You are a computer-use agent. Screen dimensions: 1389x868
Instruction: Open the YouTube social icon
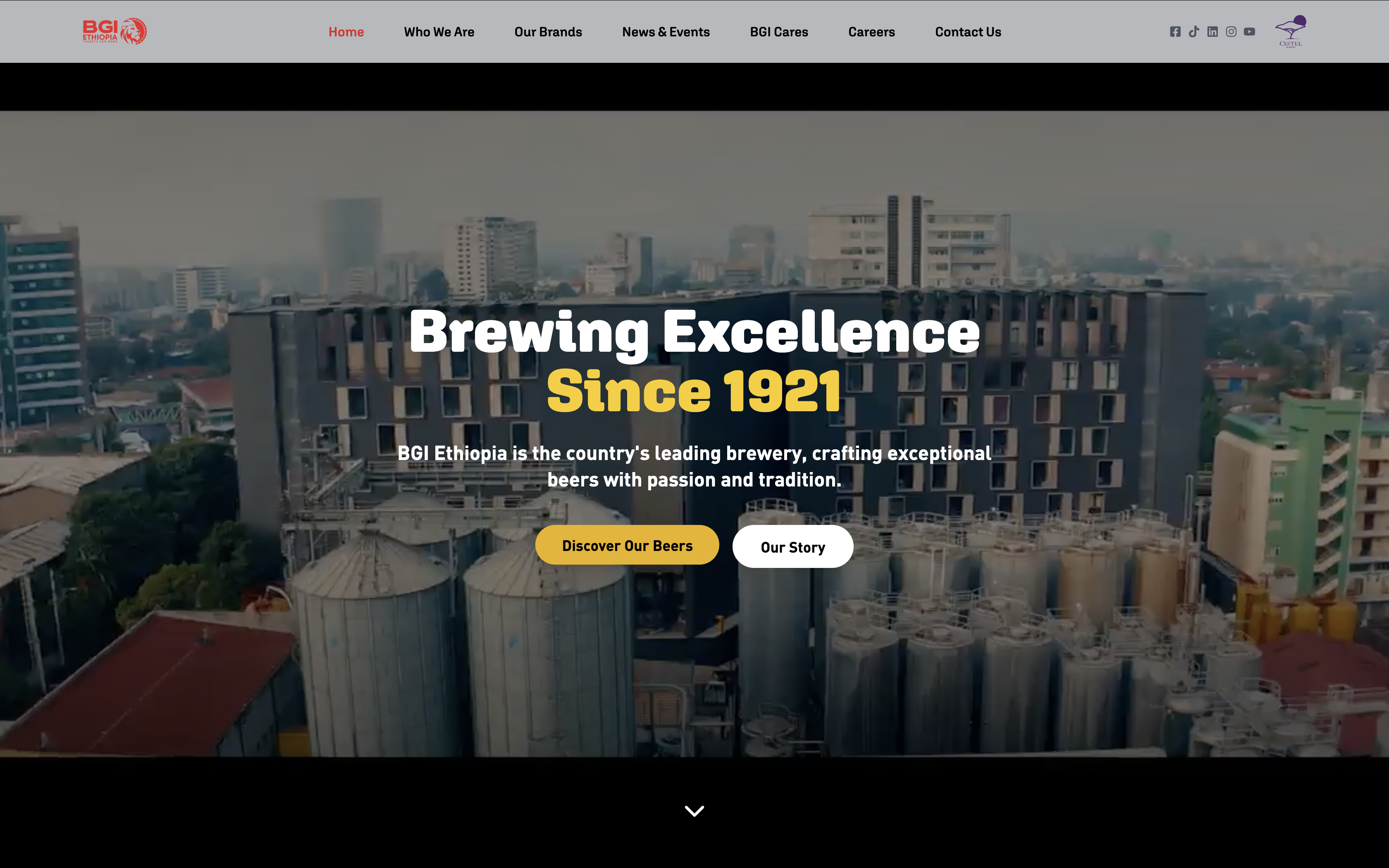click(x=1250, y=31)
